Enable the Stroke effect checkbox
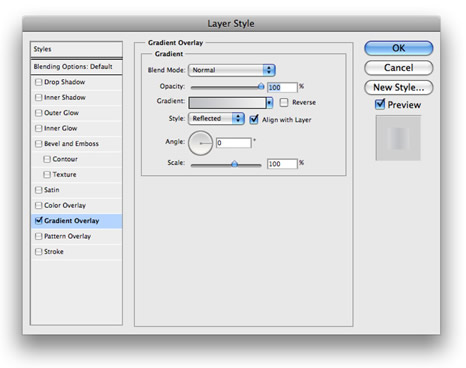Image resolution: width=466 pixels, height=368 pixels. click(x=39, y=252)
